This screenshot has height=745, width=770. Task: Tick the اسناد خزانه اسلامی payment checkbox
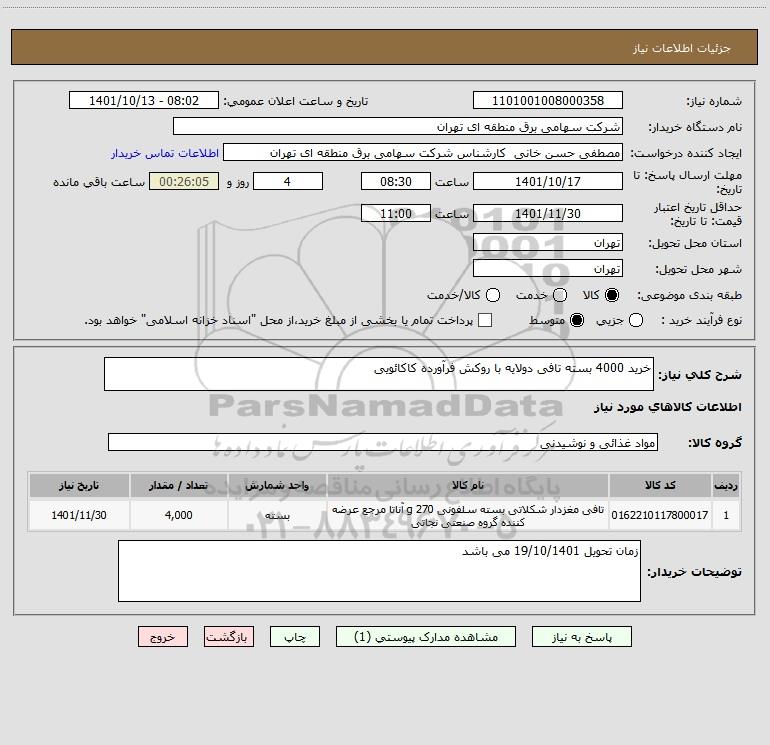[485, 320]
